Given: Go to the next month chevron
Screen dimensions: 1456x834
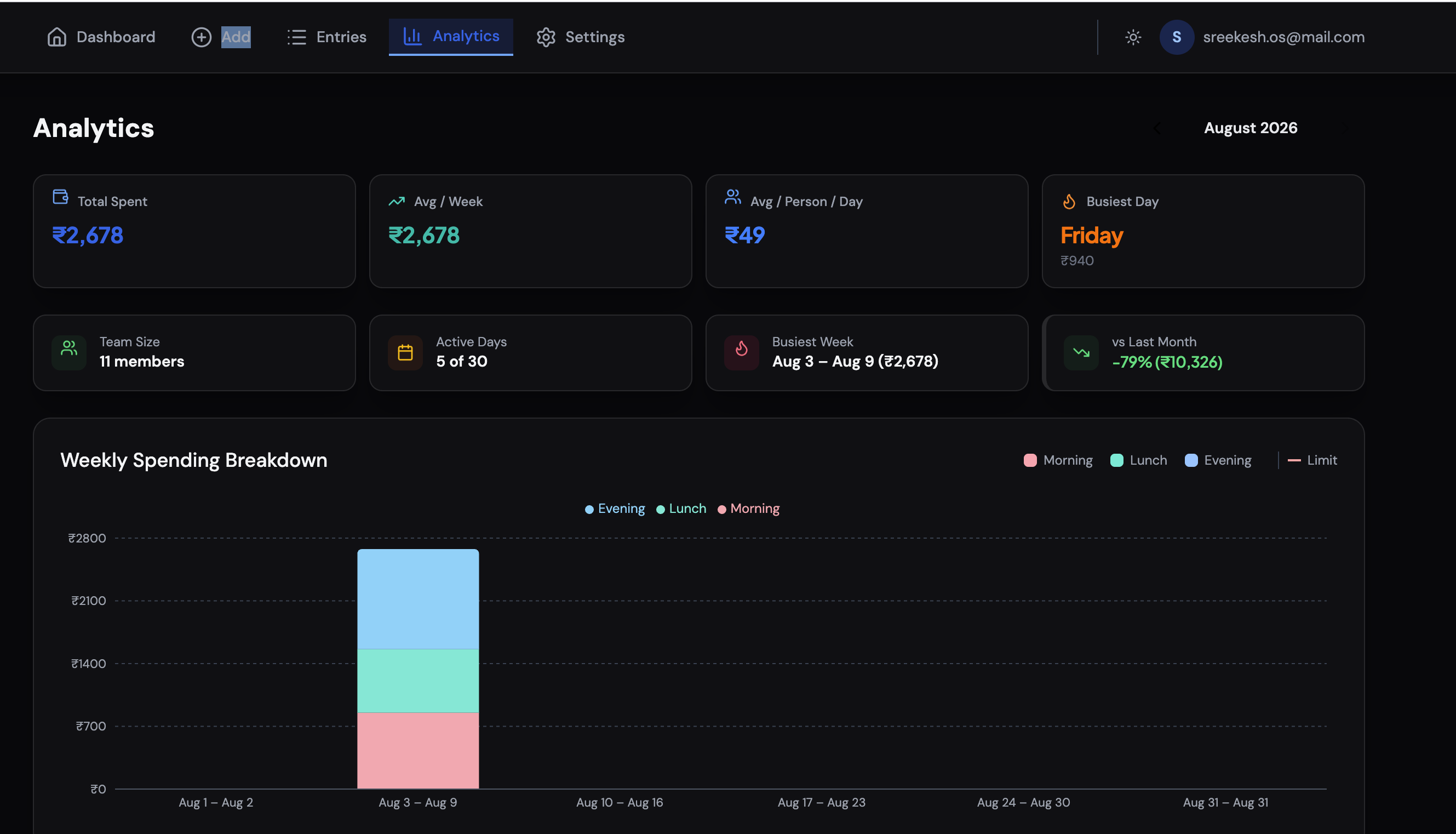Looking at the screenshot, I should pyautogui.click(x=1346, y=128).
